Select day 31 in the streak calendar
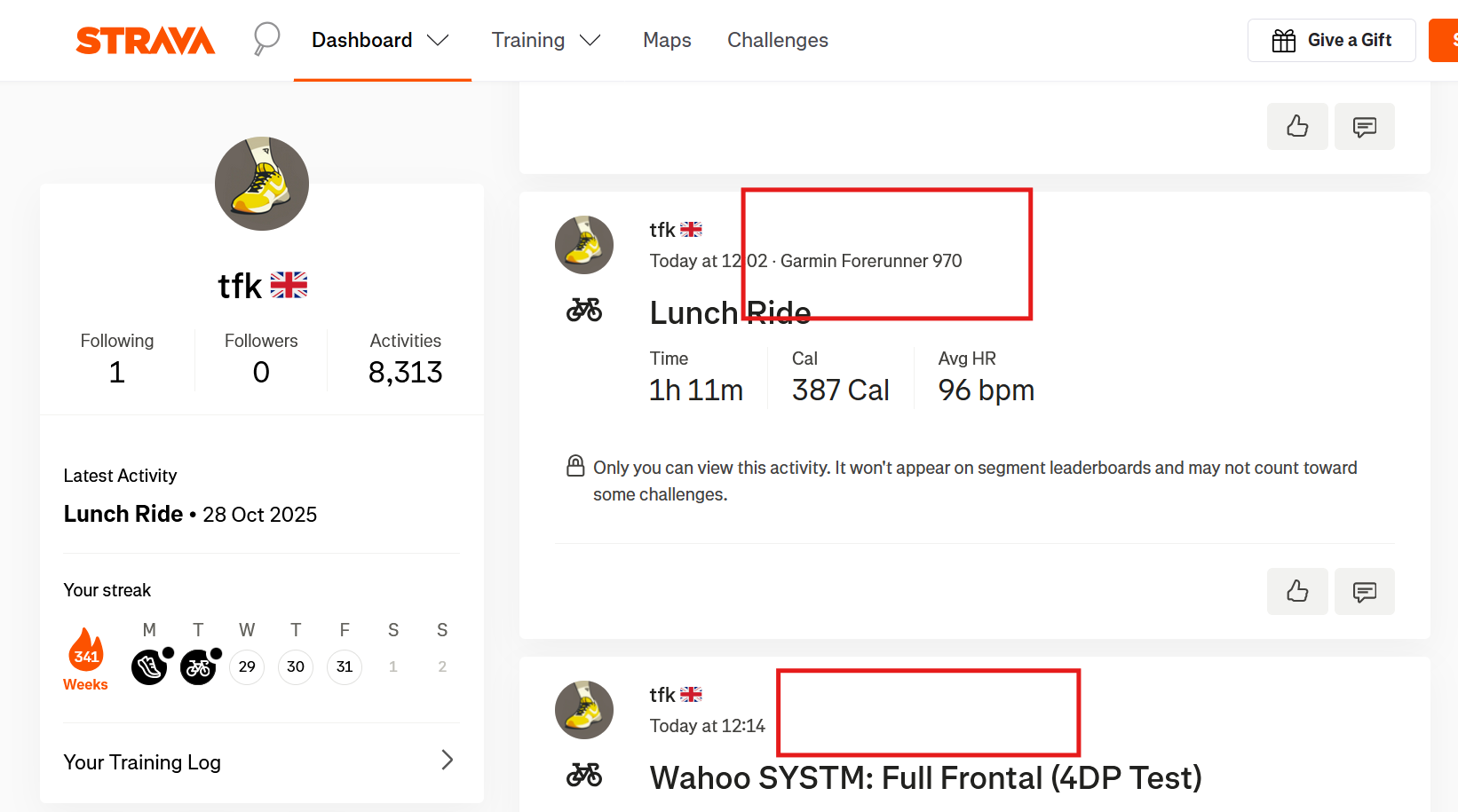Image resolution: width=1458 pixels, height=812 pixels. tap(345, 666)
